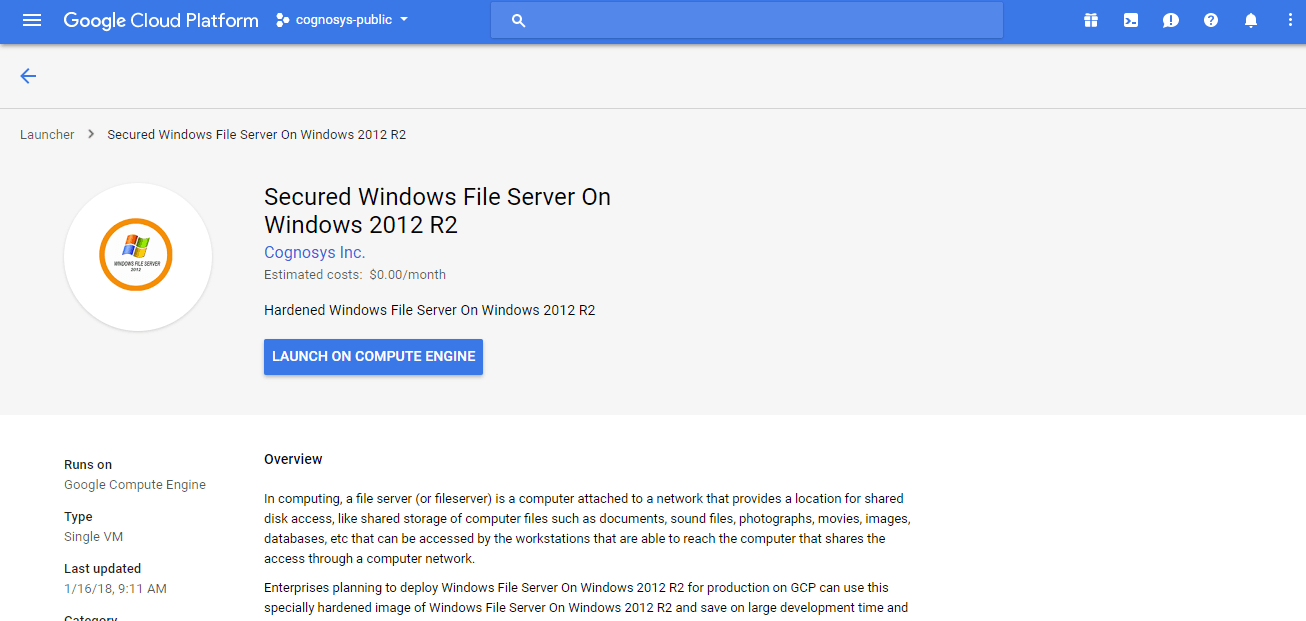Viewport: 1306px width, 621px height.
Task: Click the Google Cloud Platform logo text
Action: [x=161, y=20]
